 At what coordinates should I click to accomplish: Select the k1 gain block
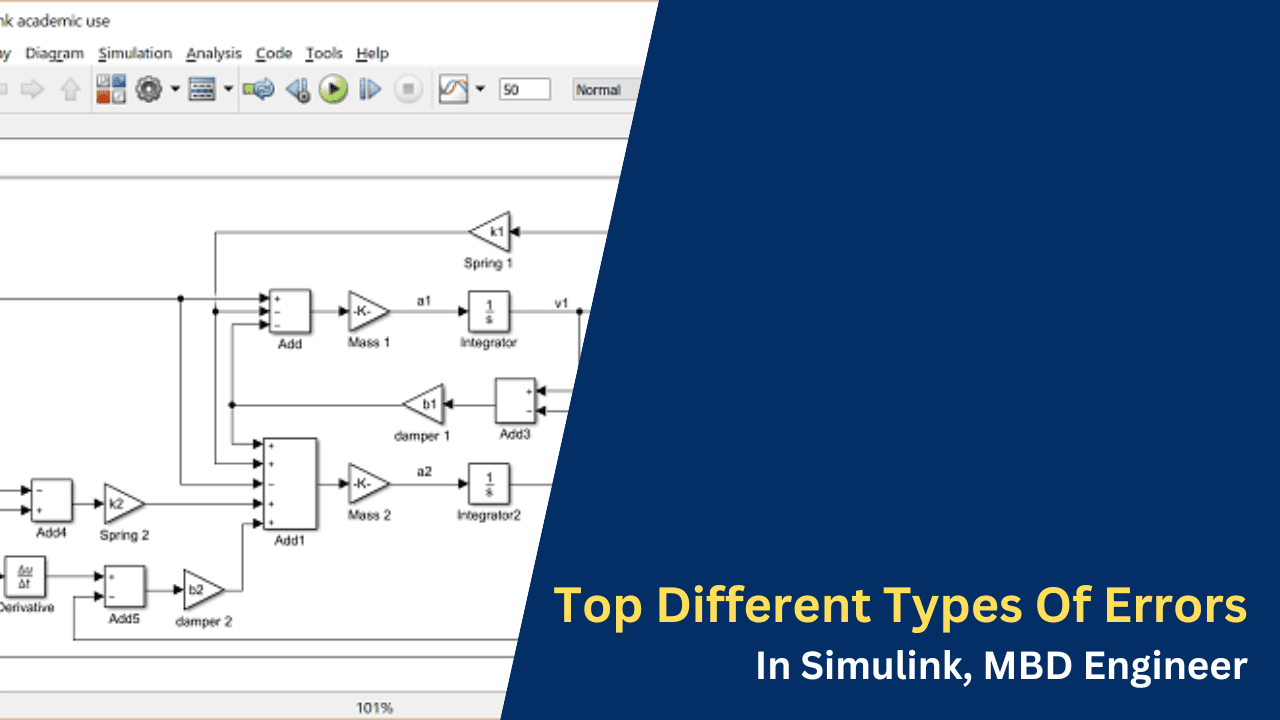click(490, 232)
